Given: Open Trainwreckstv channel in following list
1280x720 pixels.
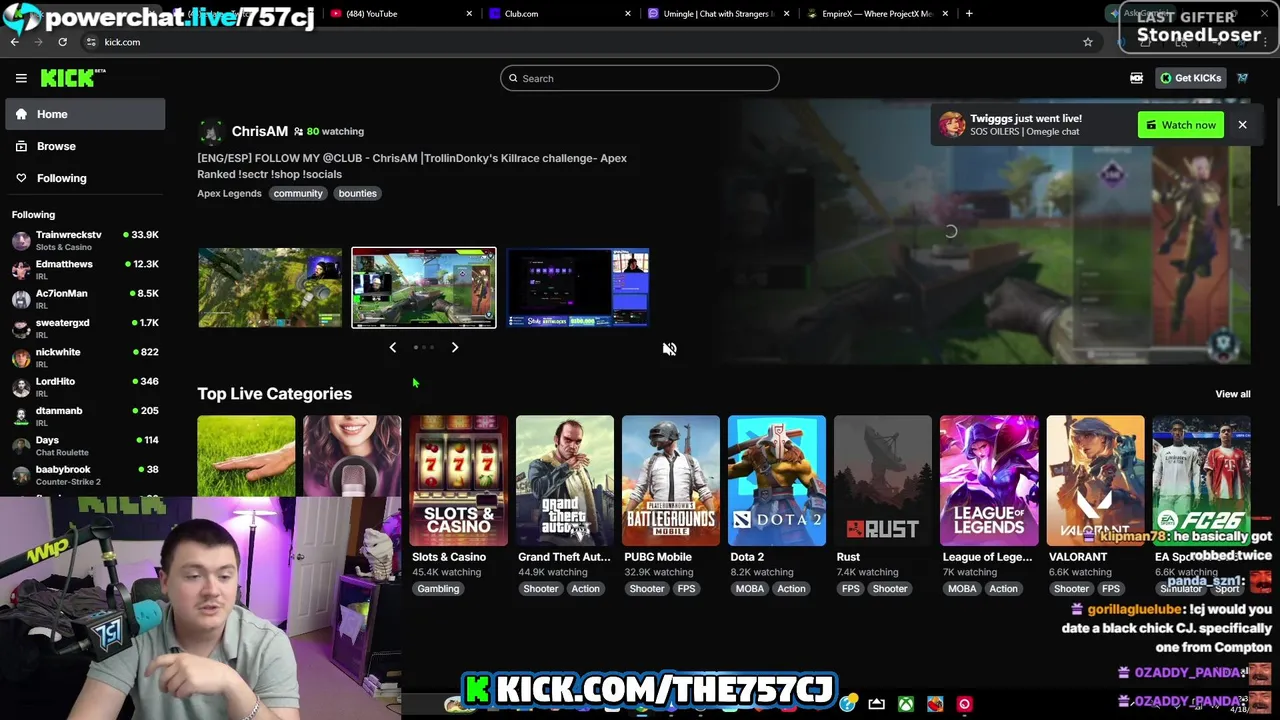Looking at the screenshot, I should coord(85,240).
